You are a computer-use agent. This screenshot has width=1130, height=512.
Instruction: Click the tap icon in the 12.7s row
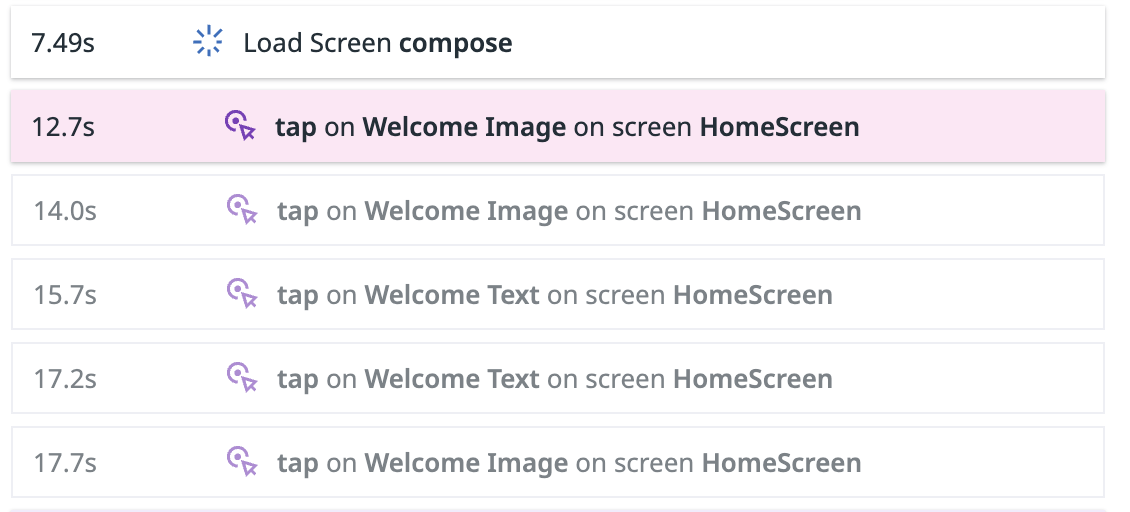coord(240,126)
